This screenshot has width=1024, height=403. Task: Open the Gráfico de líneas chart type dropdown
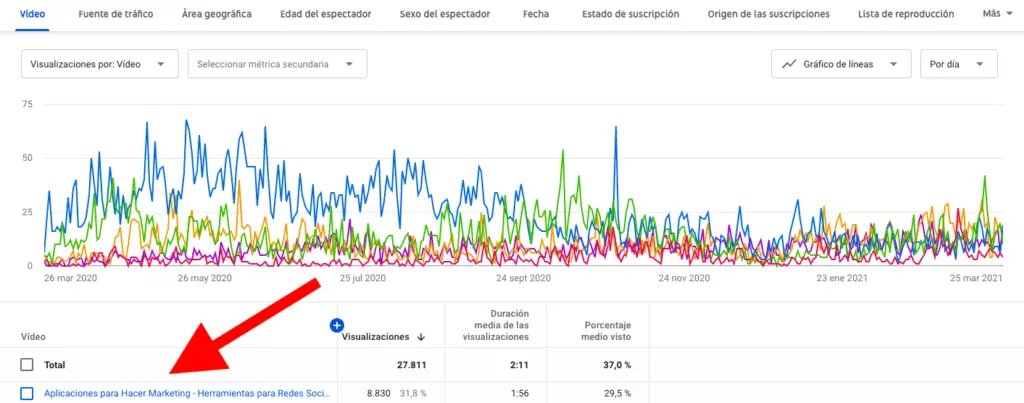click(x=840, y=64)
